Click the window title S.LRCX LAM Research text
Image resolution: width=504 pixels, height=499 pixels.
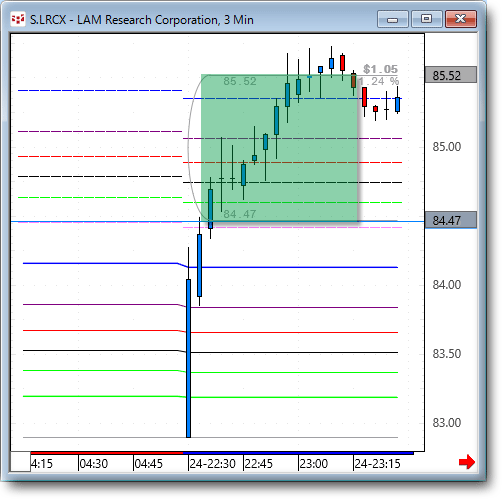pyautogui.click(x=142, y=20)
